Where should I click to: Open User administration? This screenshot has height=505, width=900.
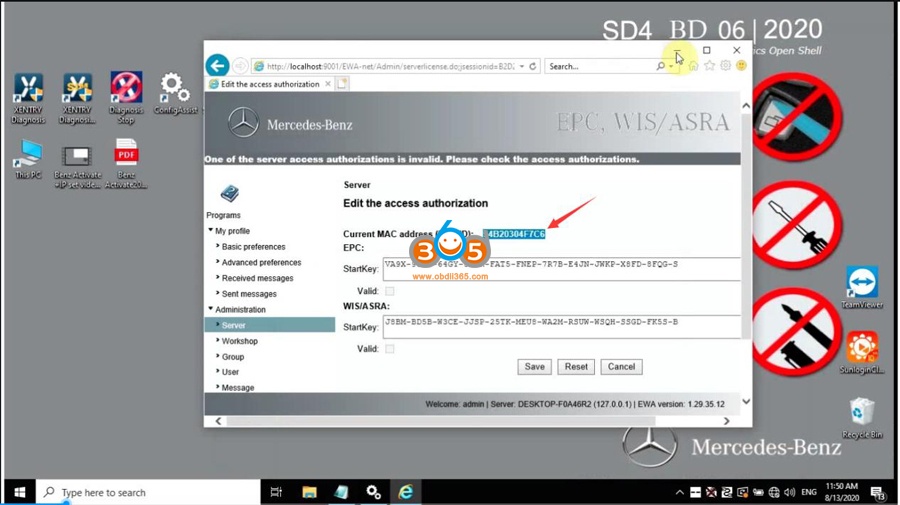point(230,372)
